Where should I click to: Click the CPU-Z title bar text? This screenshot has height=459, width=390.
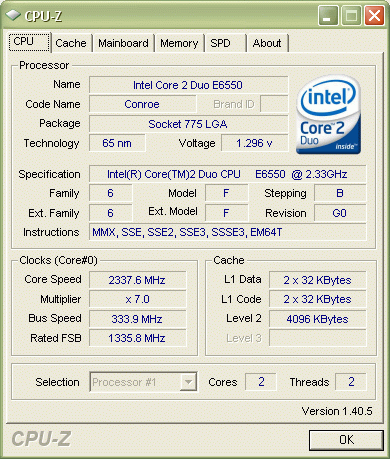click(43, 16)
